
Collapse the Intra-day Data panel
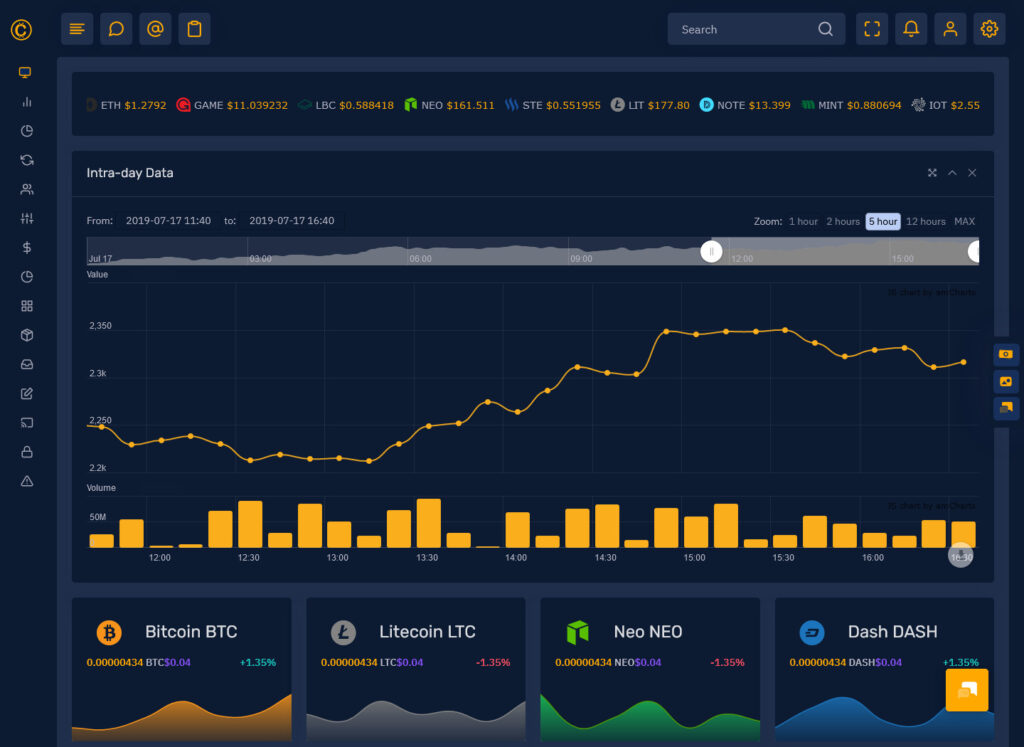pyautogui.click(x=952, y=173)
